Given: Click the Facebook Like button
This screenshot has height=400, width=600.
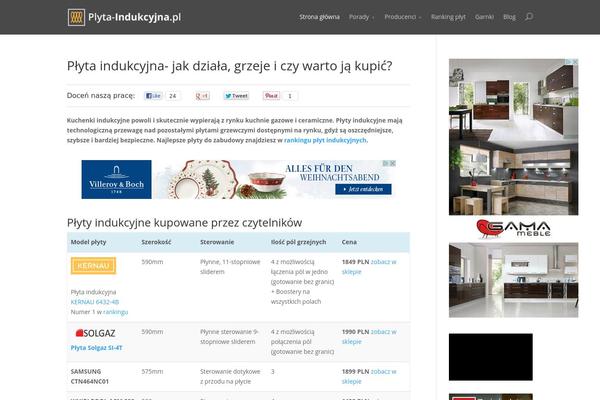Looking at the screenshot, I should [x=153, y=96].
